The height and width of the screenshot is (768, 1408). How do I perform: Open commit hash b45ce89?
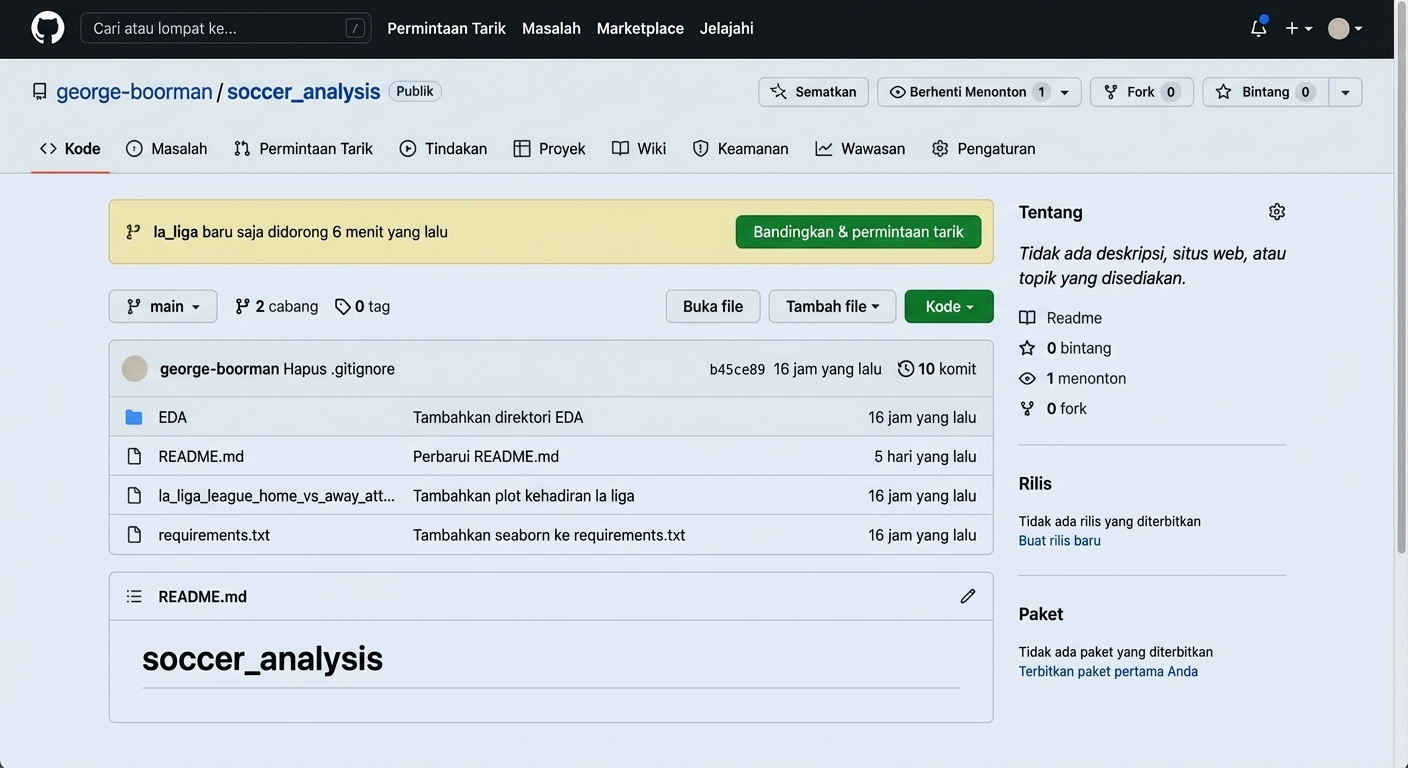coord(737,370)
